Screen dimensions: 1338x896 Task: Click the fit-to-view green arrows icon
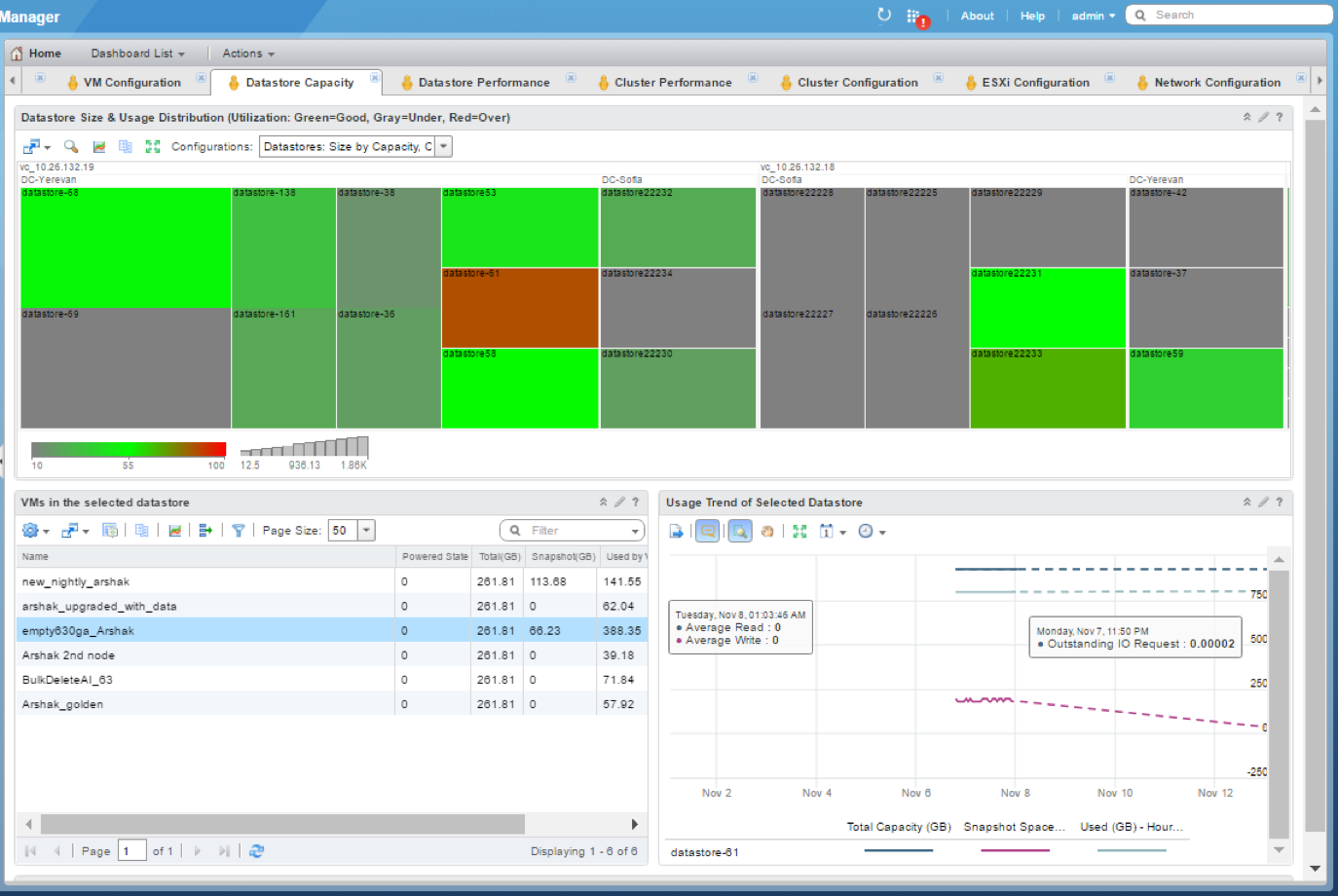[x=153, y=146]
